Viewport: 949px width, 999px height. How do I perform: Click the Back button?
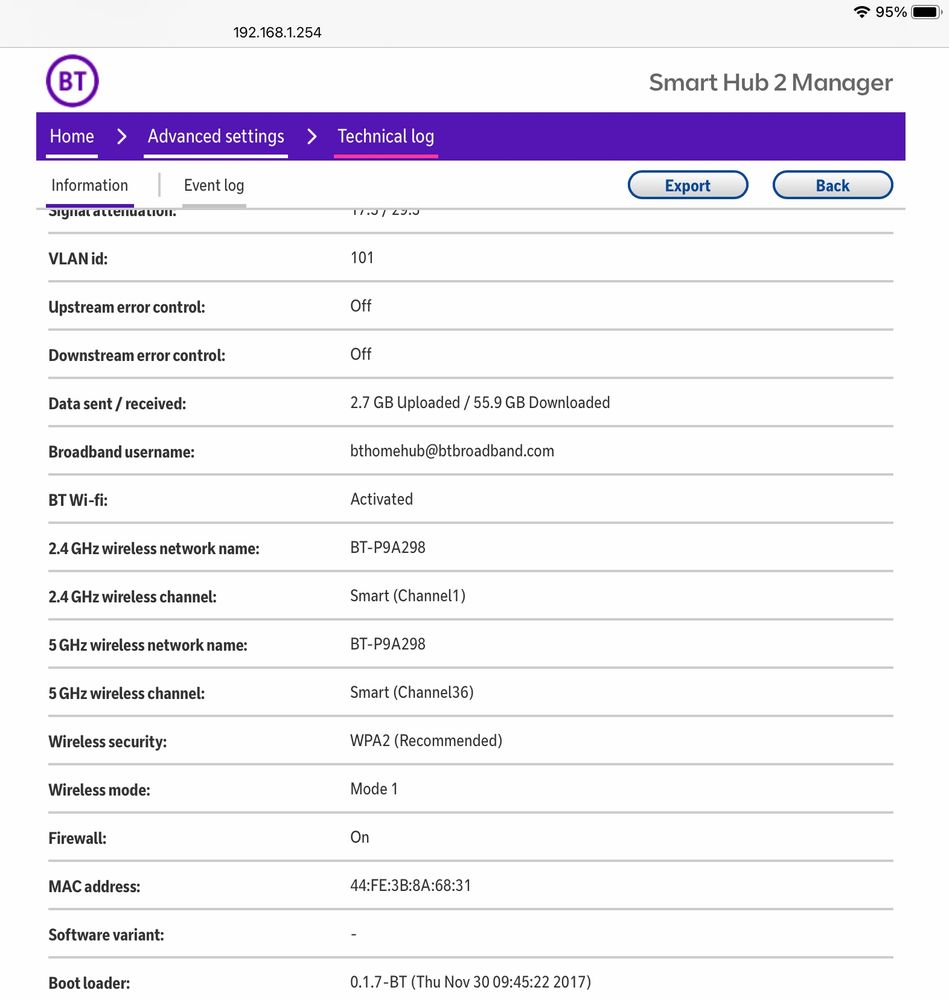[832, 185]
